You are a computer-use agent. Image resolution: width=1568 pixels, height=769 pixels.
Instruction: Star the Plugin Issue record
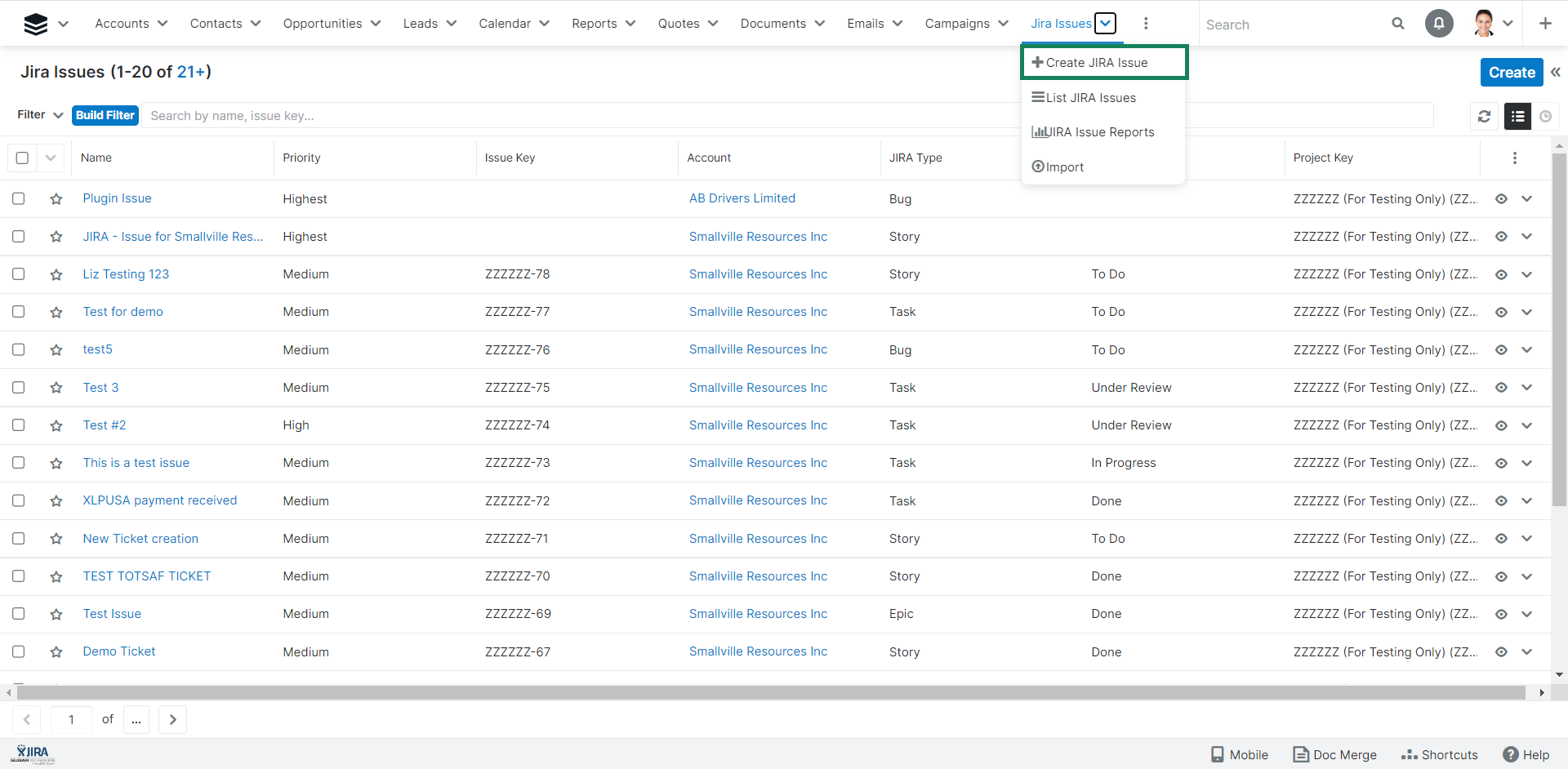pos(56,199)
